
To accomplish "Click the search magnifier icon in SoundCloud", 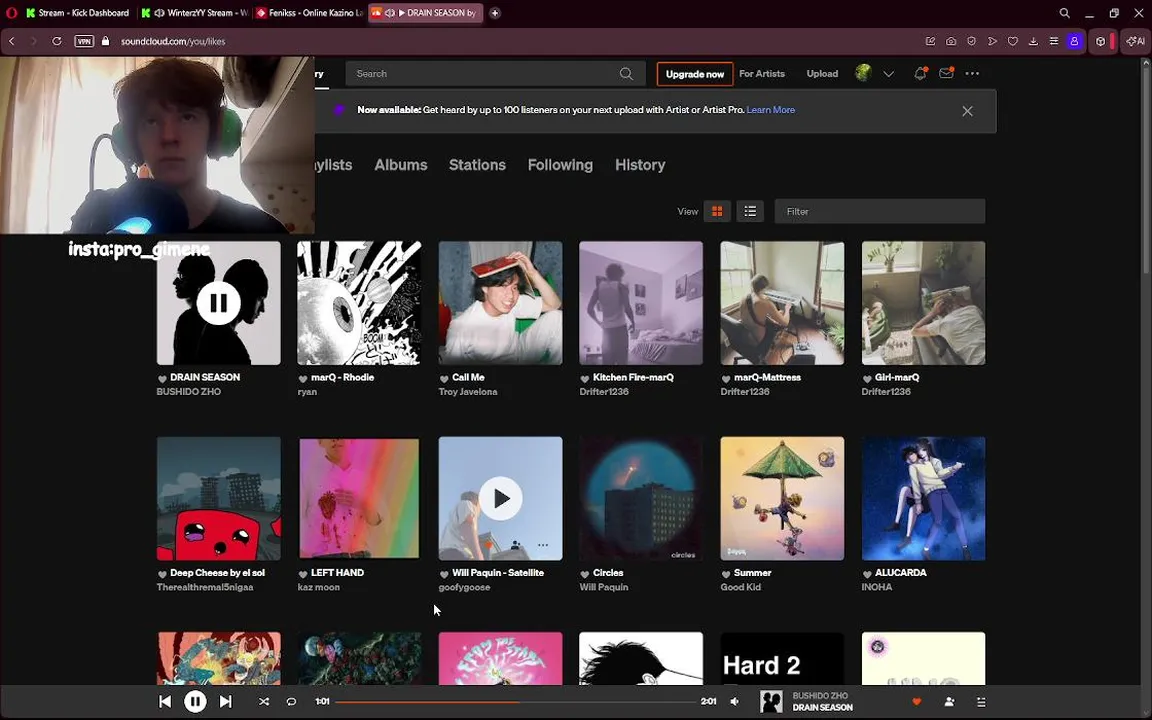I will pyautogui.click(x=626, y=73).
